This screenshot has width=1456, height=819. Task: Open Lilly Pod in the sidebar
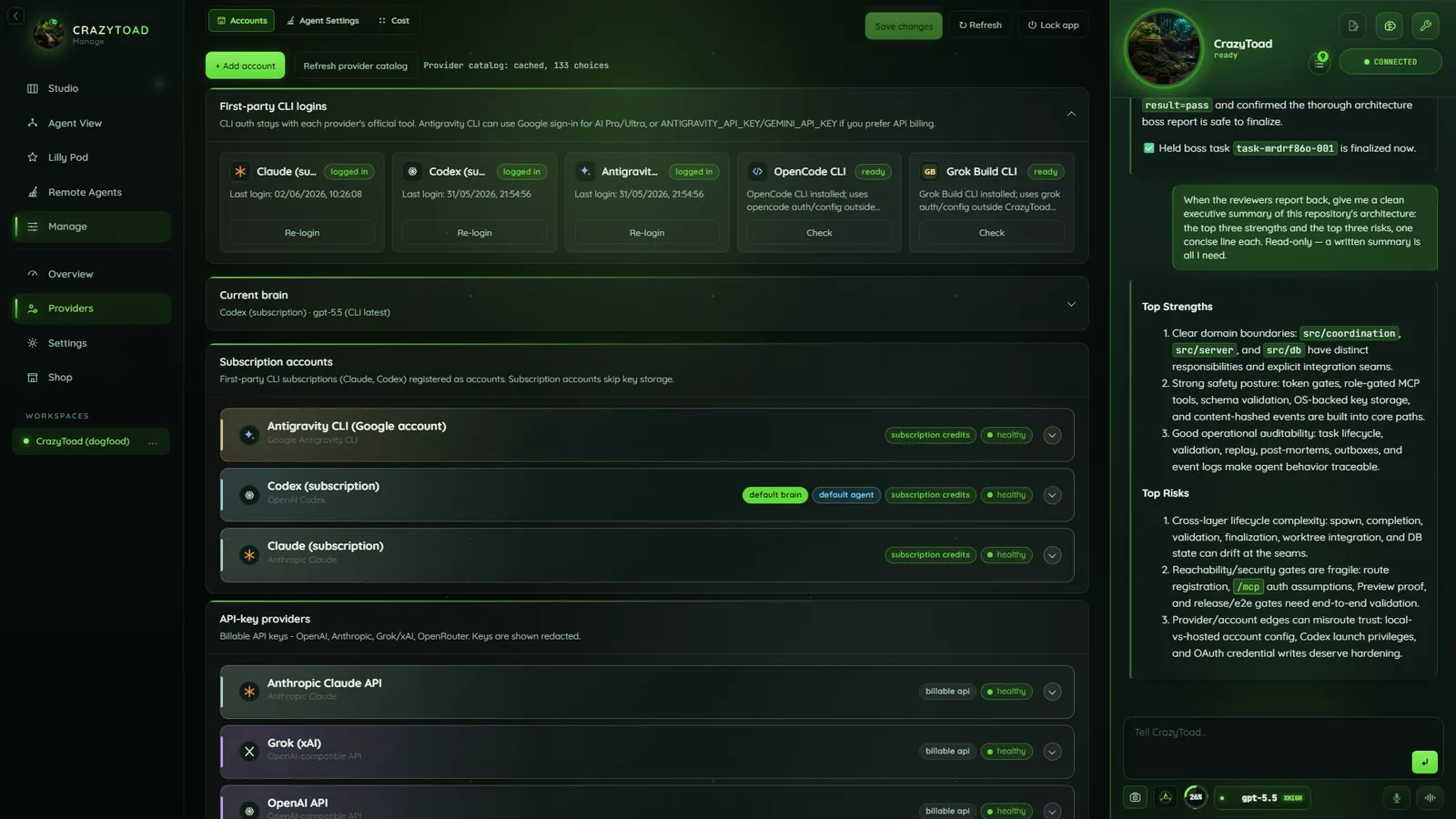click(x=91, y=157)
